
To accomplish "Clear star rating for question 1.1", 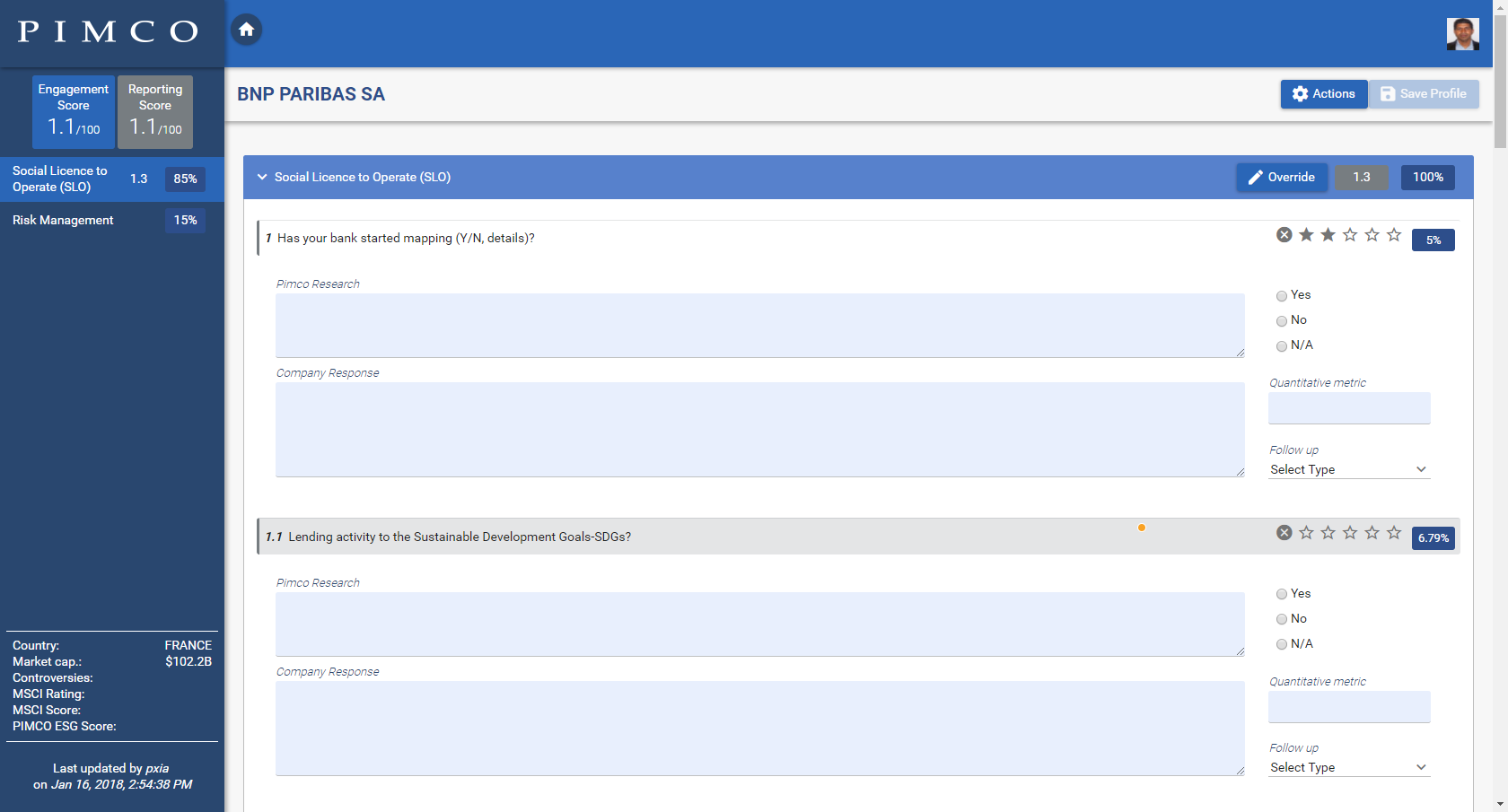I will click(x=1284, y=533).
